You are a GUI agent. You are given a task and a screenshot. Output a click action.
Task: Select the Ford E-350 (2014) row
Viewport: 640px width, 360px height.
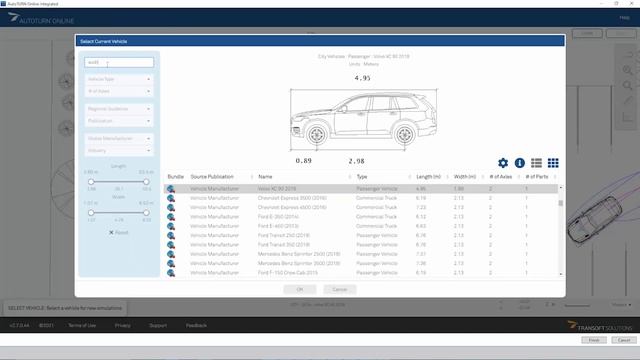point(361,217)
